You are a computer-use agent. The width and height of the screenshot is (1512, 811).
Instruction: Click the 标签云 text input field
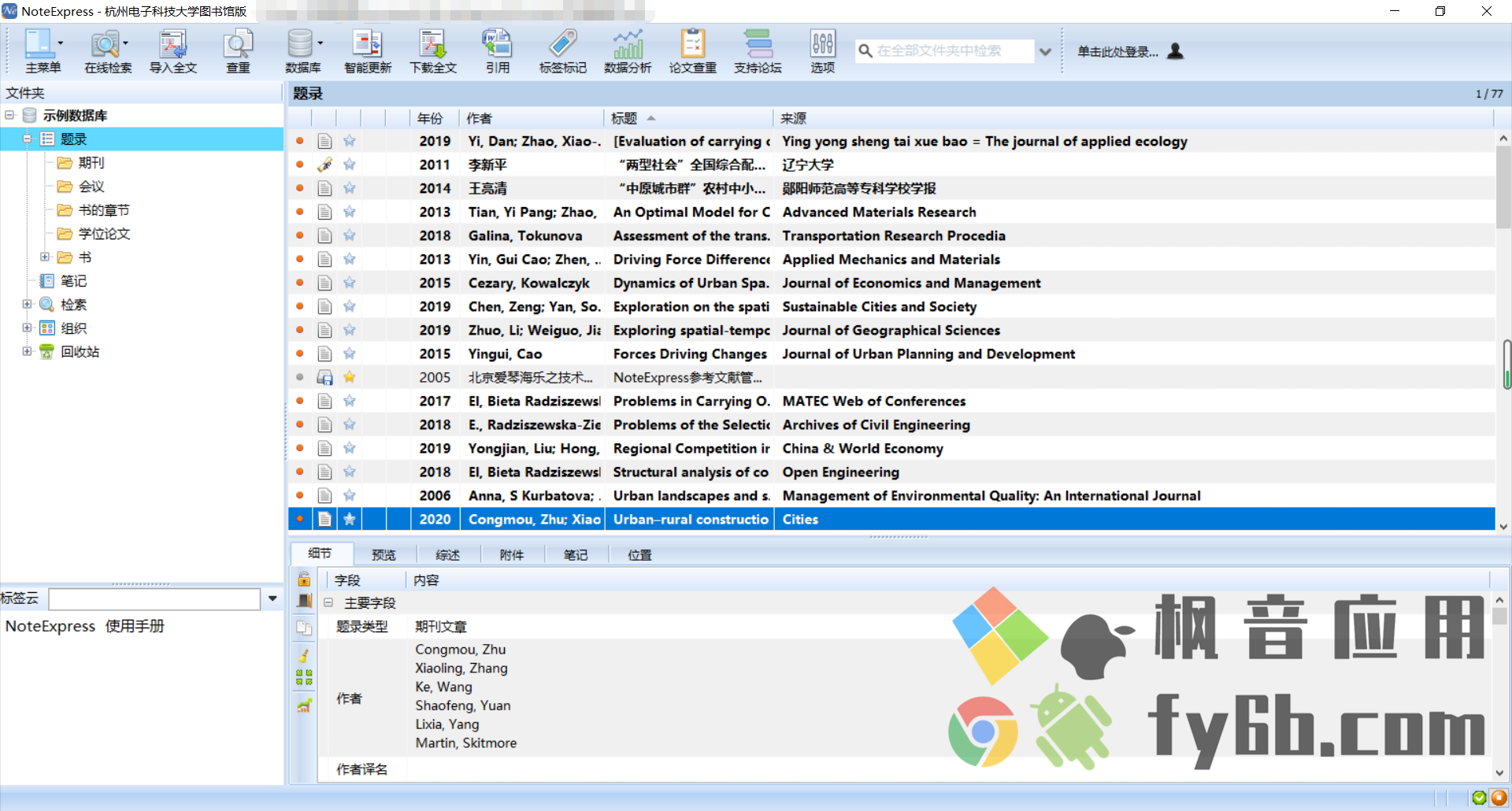[154, 599]
